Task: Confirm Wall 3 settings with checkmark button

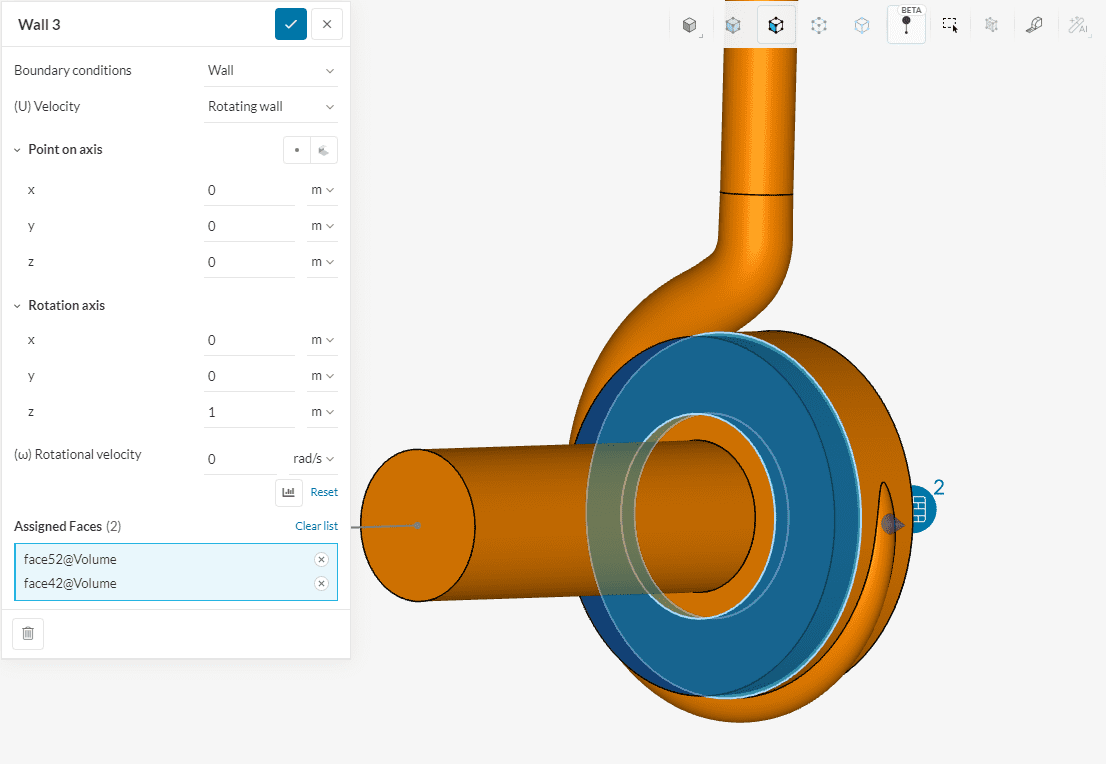Action: click(290, 24)
